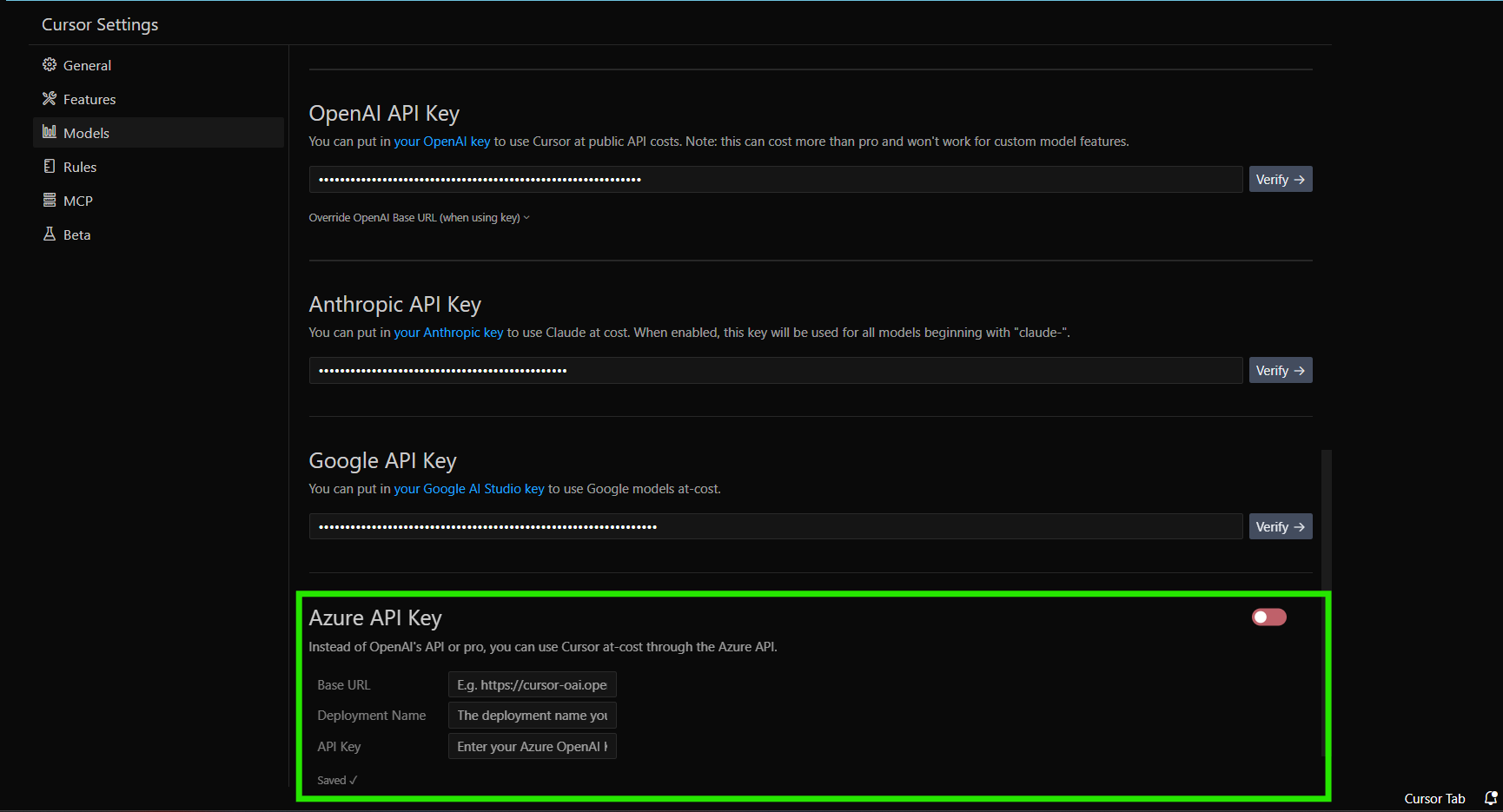The image size is (1503, 812).
Task: Verify the Anthropic API key
Action: [x=1281, y=371]
